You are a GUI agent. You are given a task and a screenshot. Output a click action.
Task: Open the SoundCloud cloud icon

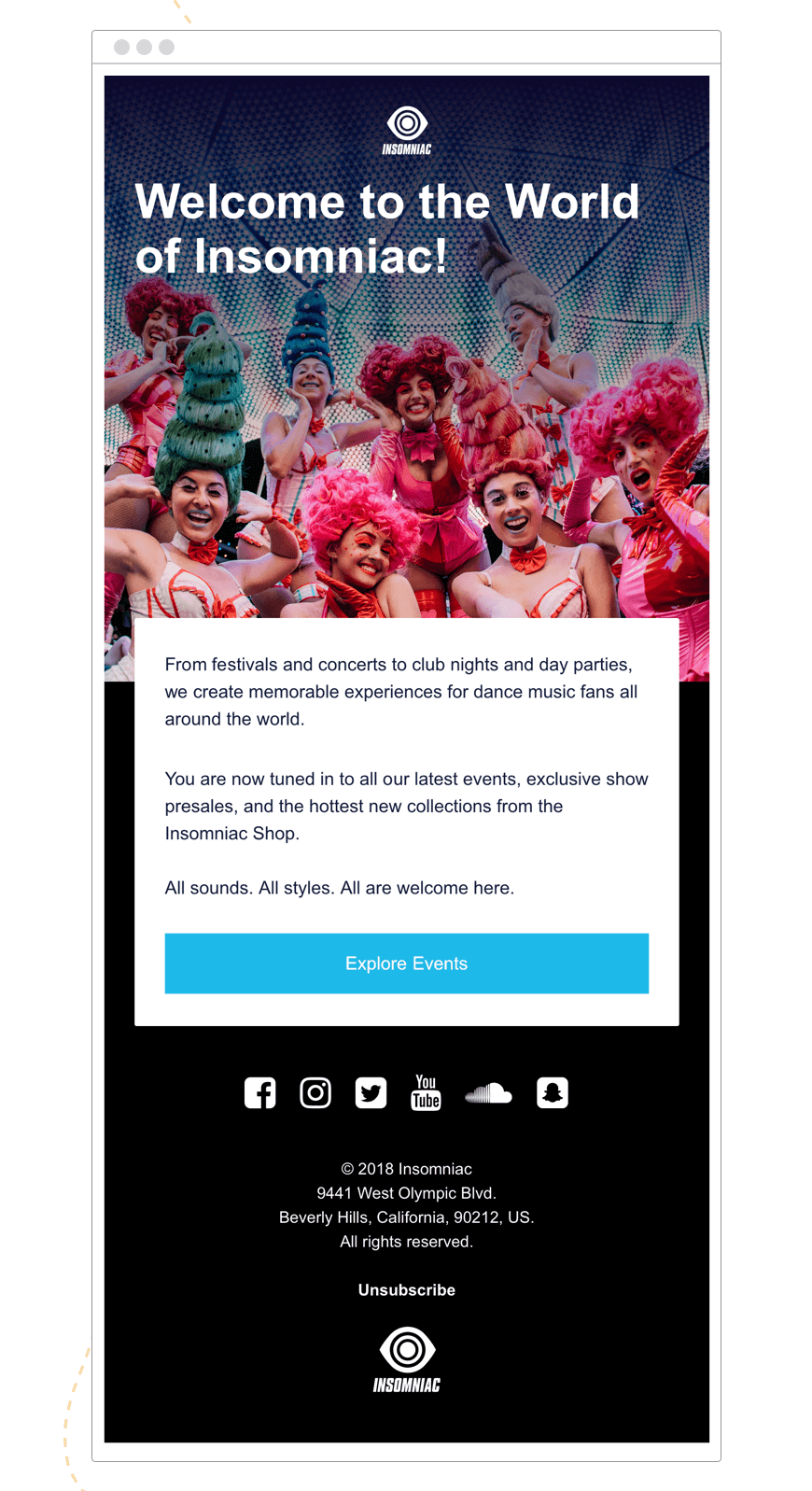(488, 1093)
